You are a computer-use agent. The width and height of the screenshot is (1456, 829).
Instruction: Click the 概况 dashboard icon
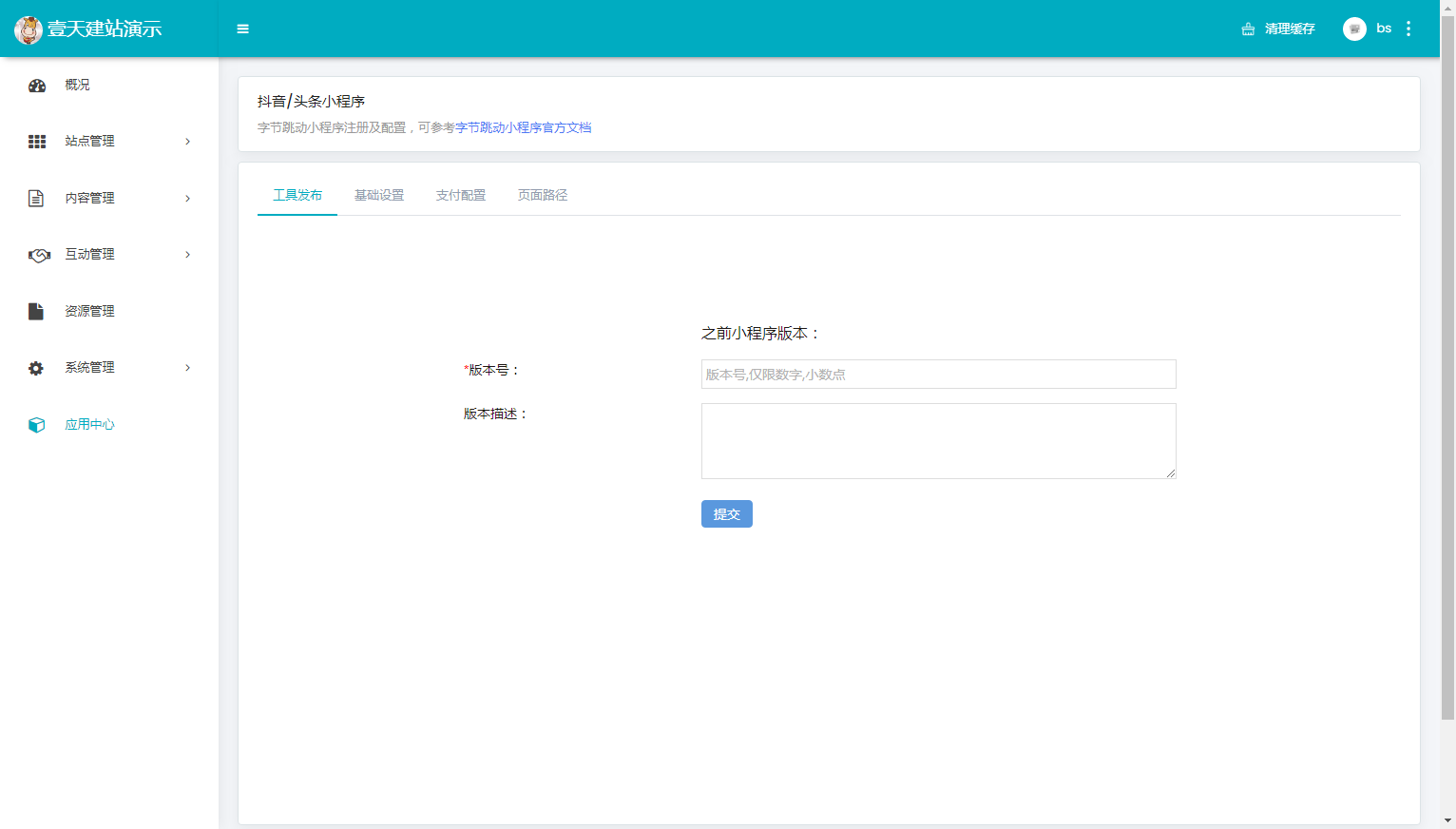[x=37, y=86]
